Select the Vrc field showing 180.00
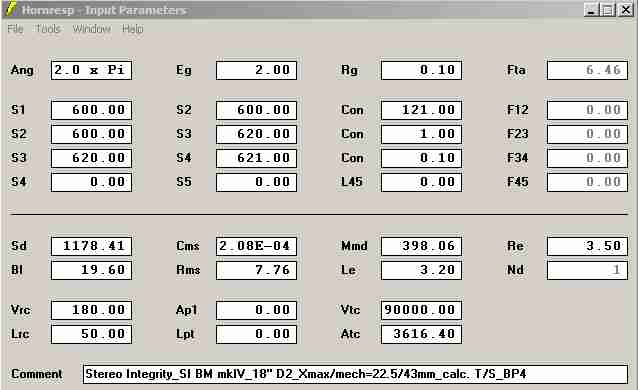This screenshot has width=638, height=390. tap(92, 310)
